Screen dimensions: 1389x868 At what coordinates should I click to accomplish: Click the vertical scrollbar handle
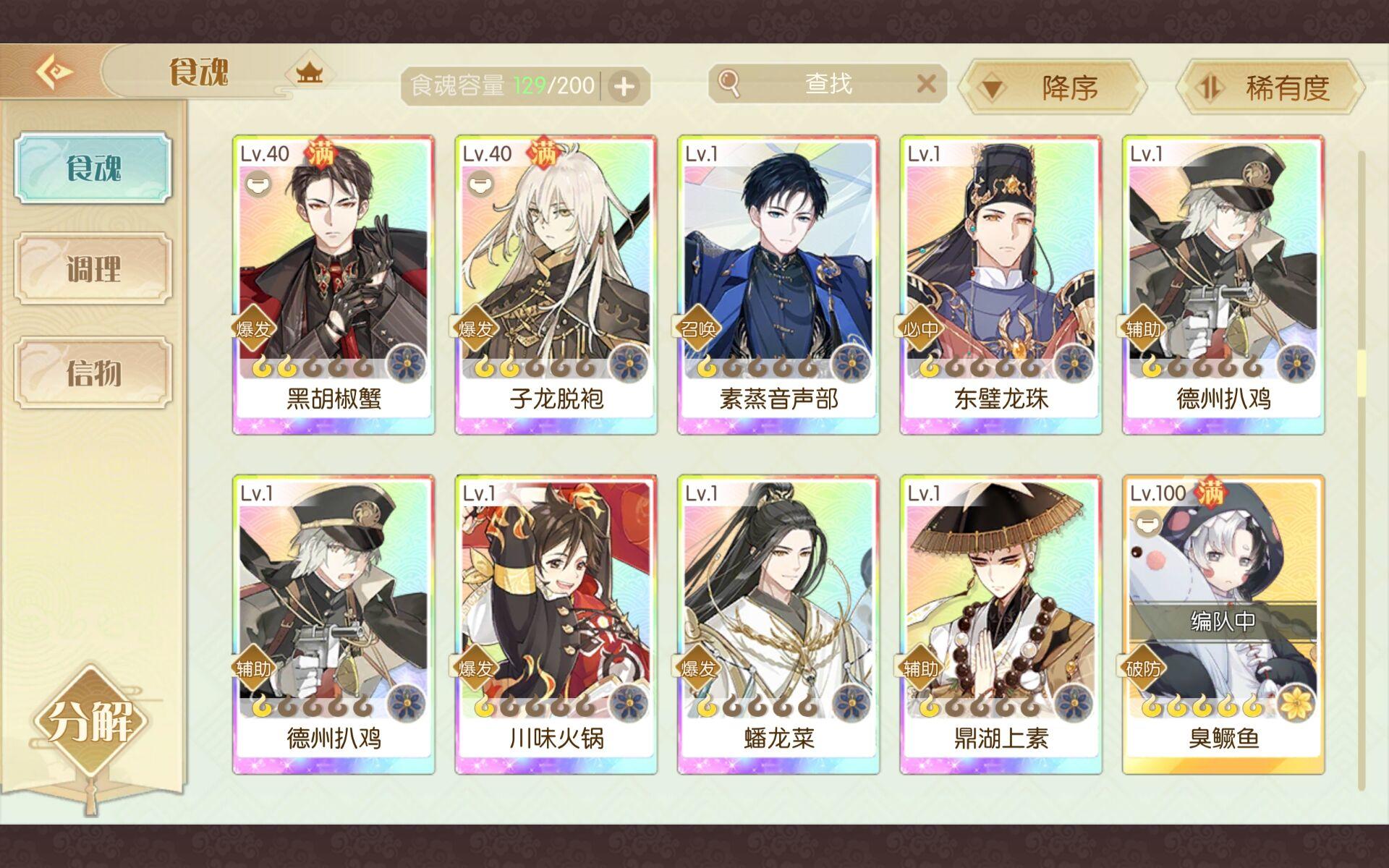1362,373
